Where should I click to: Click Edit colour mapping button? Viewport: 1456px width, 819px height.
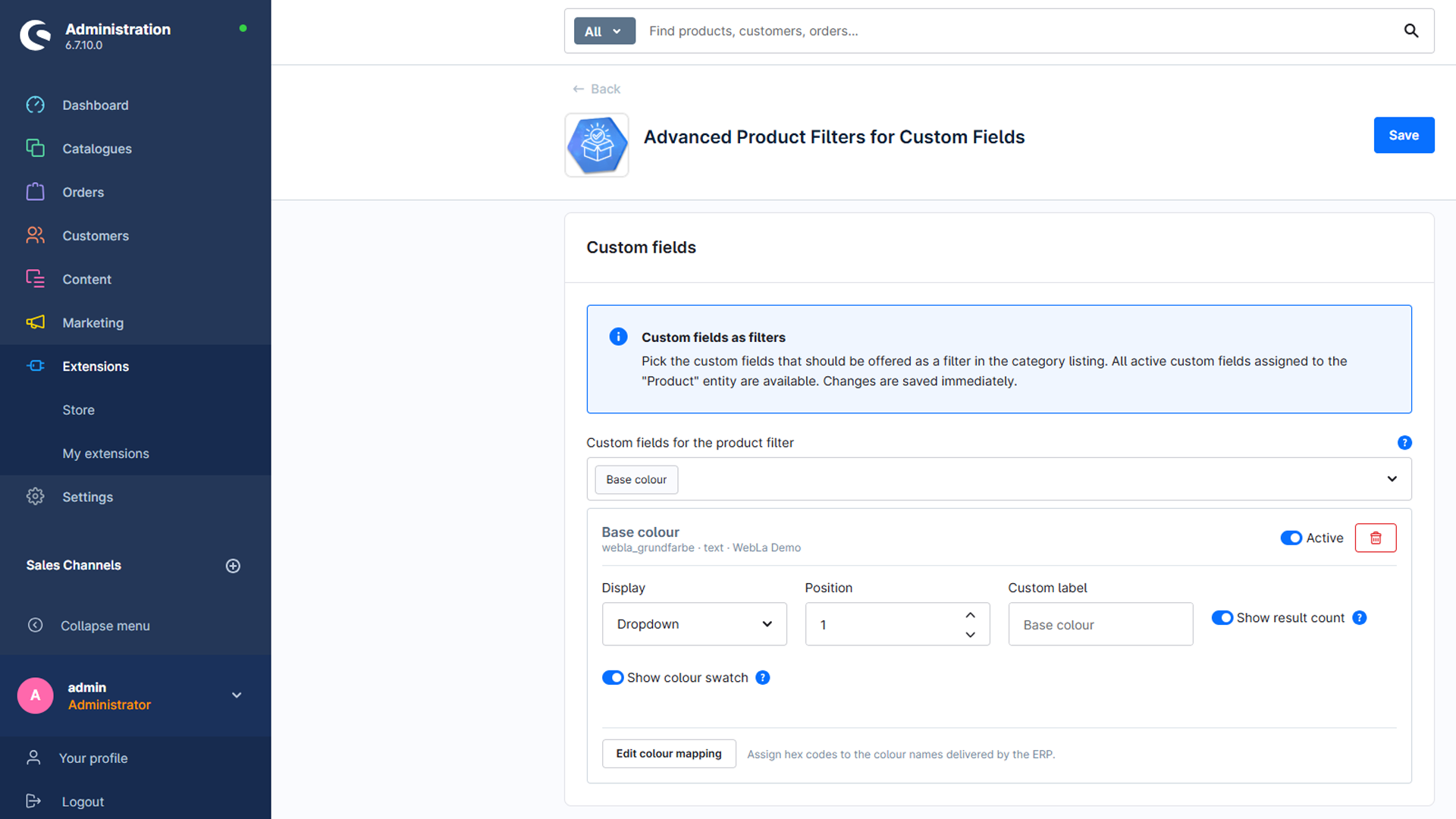tap(669, 754)
